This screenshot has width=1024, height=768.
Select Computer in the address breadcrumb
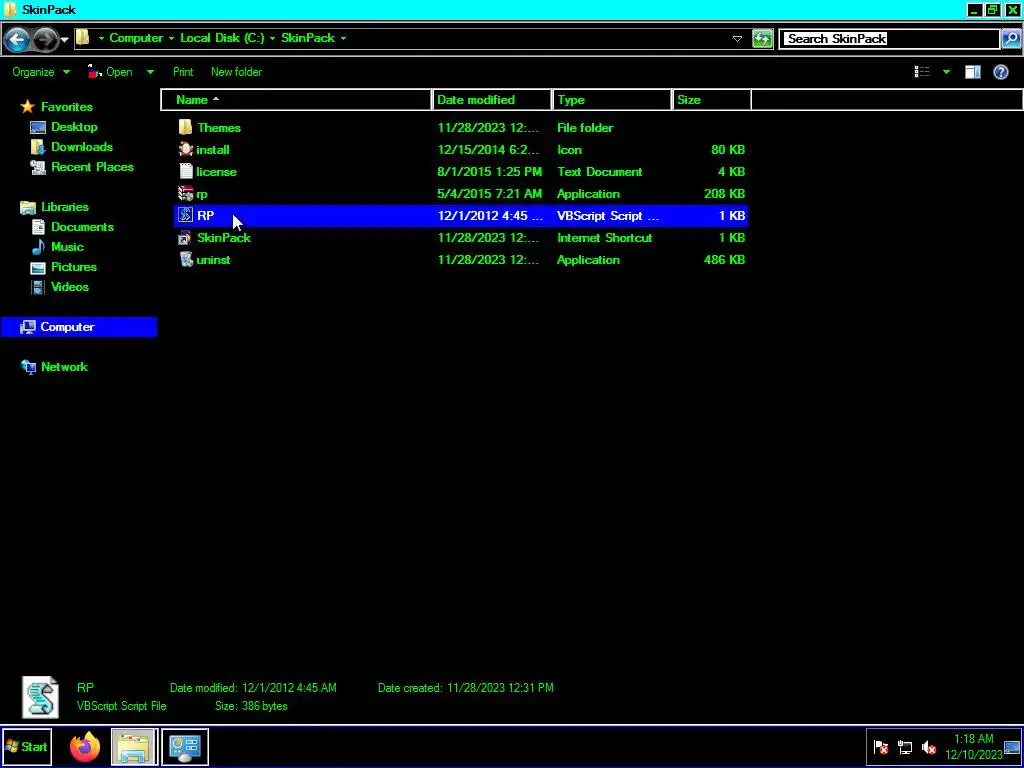point(136,38)
